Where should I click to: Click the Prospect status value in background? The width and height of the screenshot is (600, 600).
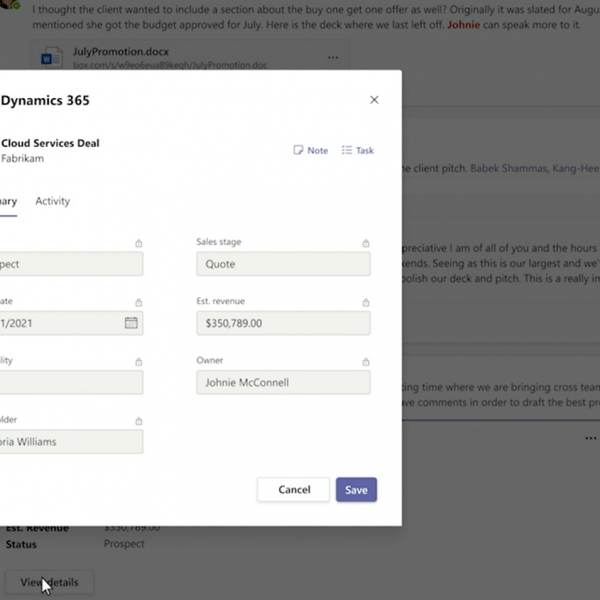click(124, 544)
